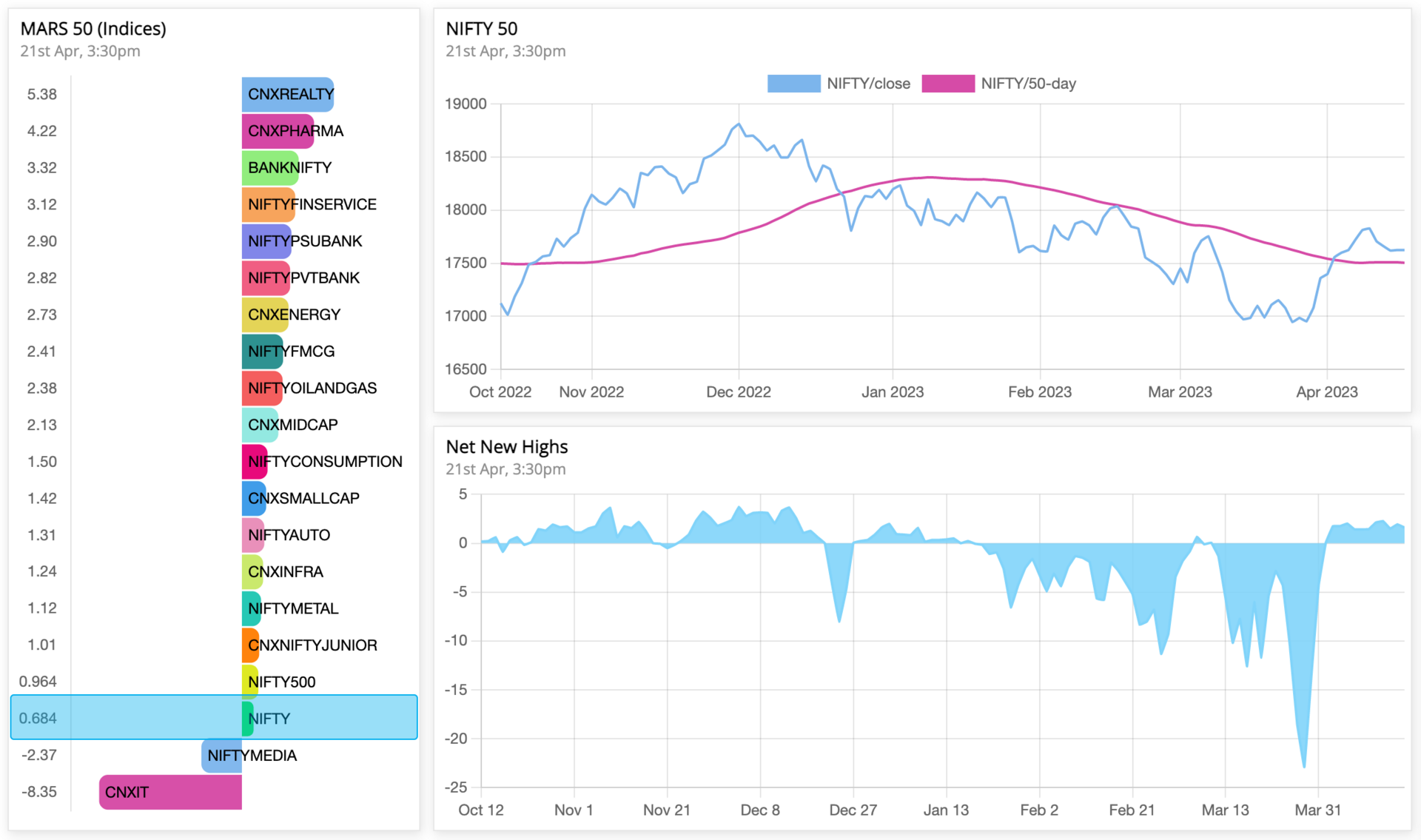This screenshot has height=840, width=1421.
Task: Click the -8.35 value for CNXIT
Action: coord(39,793)
